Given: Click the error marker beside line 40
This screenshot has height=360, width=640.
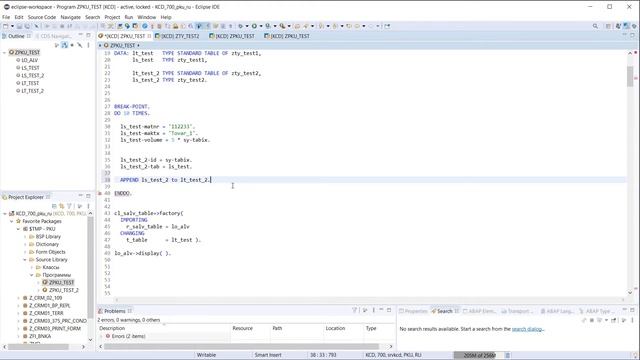Looking at the screenshot, I should tap(100, 193).
